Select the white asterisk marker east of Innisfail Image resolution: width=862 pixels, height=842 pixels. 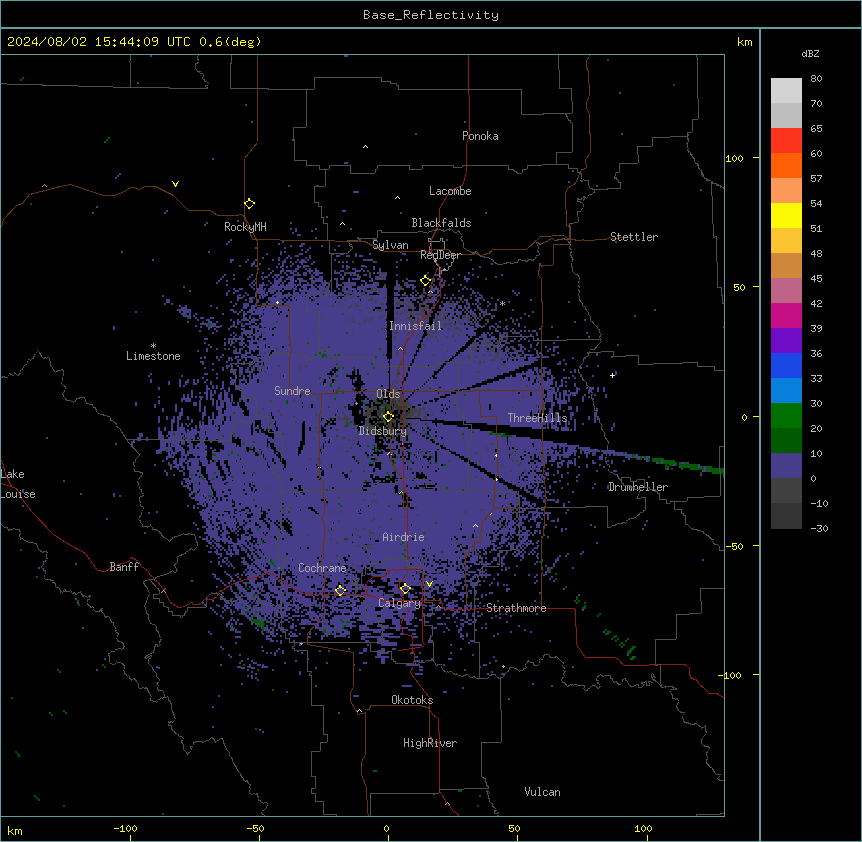pos(502,303)
